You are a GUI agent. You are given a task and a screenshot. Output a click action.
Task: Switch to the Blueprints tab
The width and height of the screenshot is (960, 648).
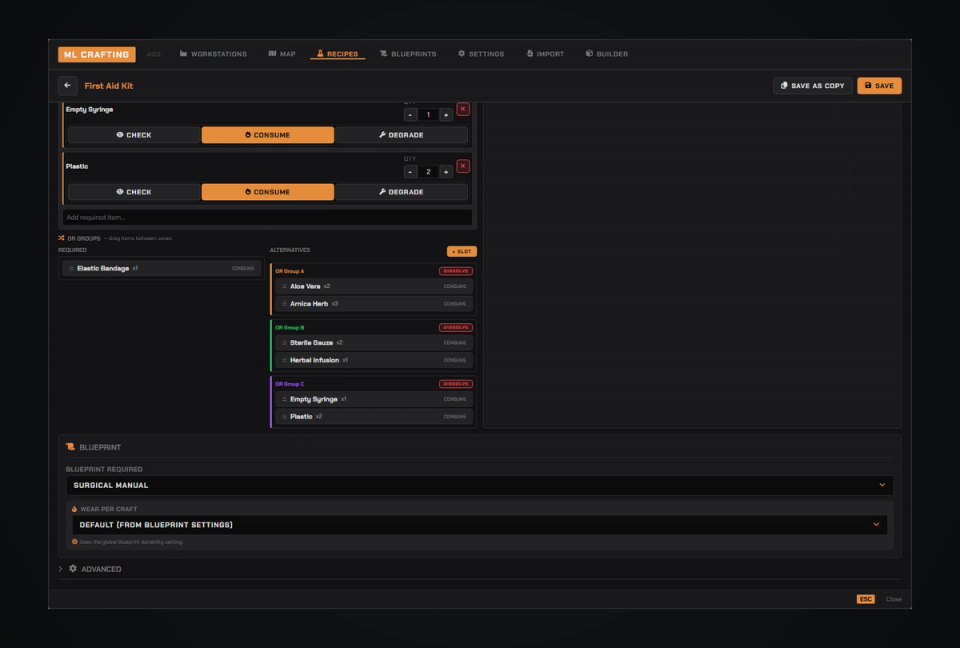(408, 54)
